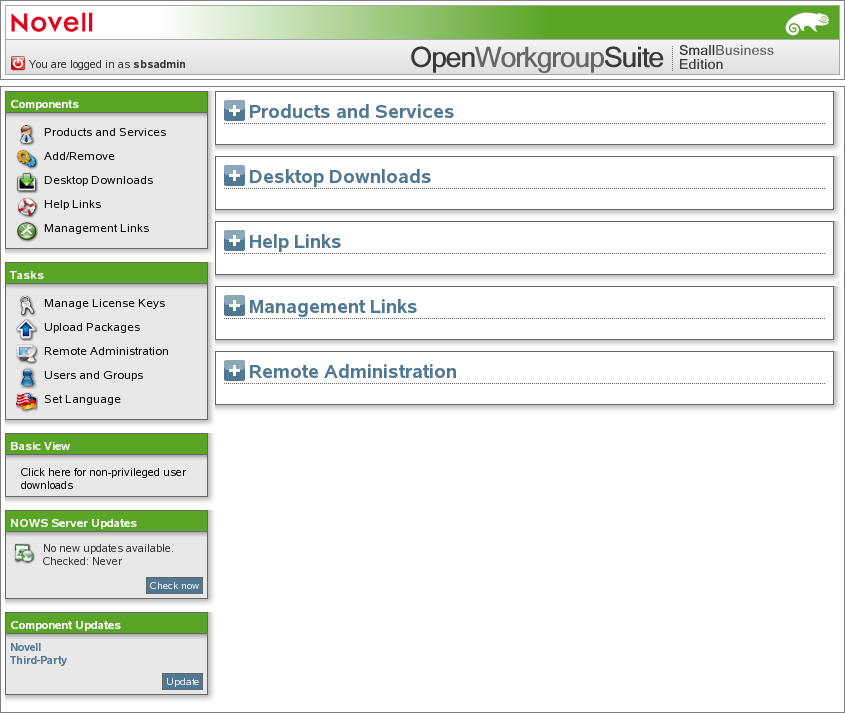Click the Upload Packages blue arrow icon
Viewport: 845px width, 713px height.
pos(26,329)
